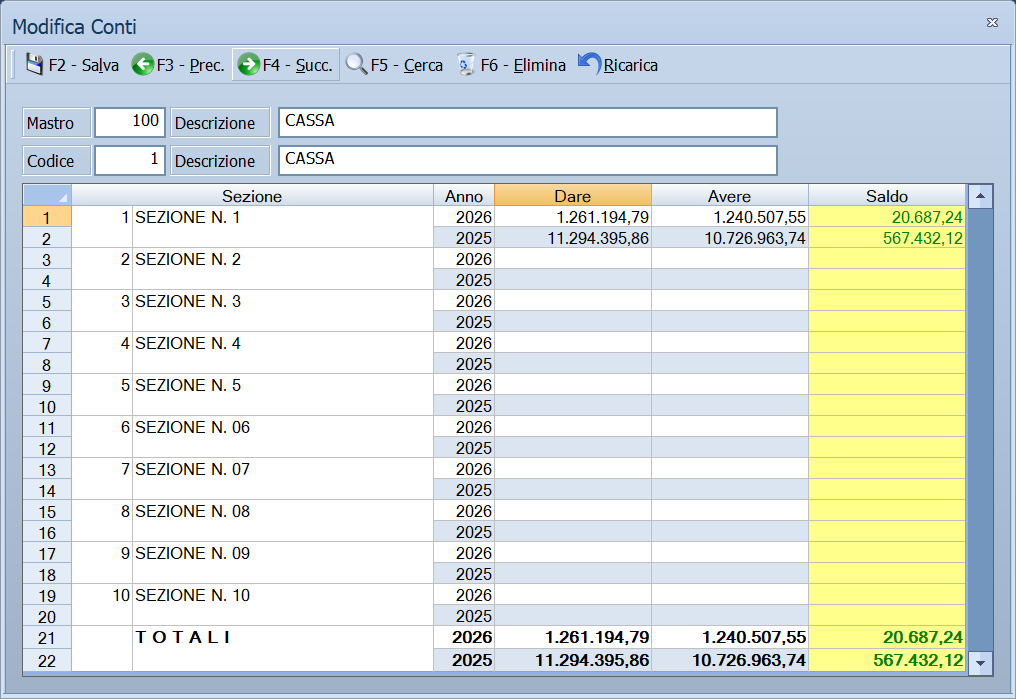This screenshot has width=1016, height=699.
Task: Close the Modifica Conti window
Action: click(992, 23)
